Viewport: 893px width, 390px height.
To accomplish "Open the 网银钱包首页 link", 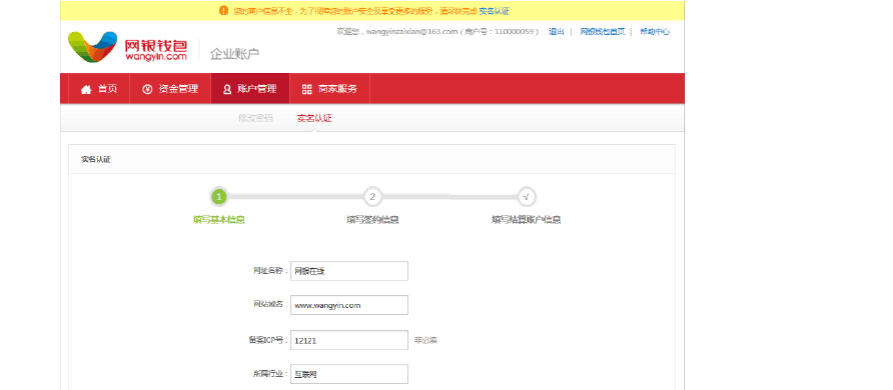I will tap(602, 32).
